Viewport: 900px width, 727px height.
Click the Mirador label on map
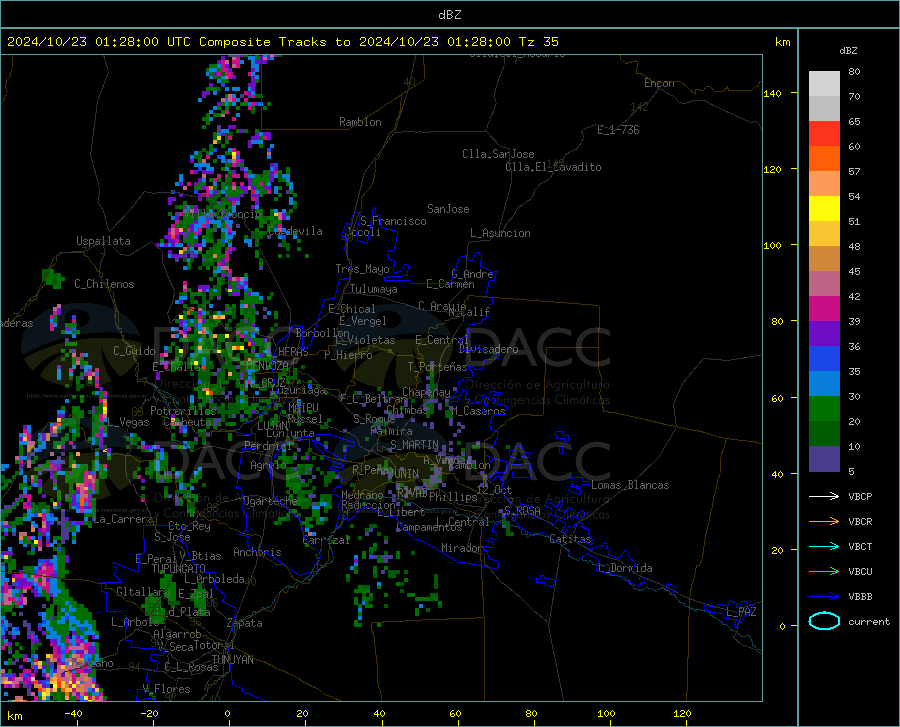pos(461,548)
